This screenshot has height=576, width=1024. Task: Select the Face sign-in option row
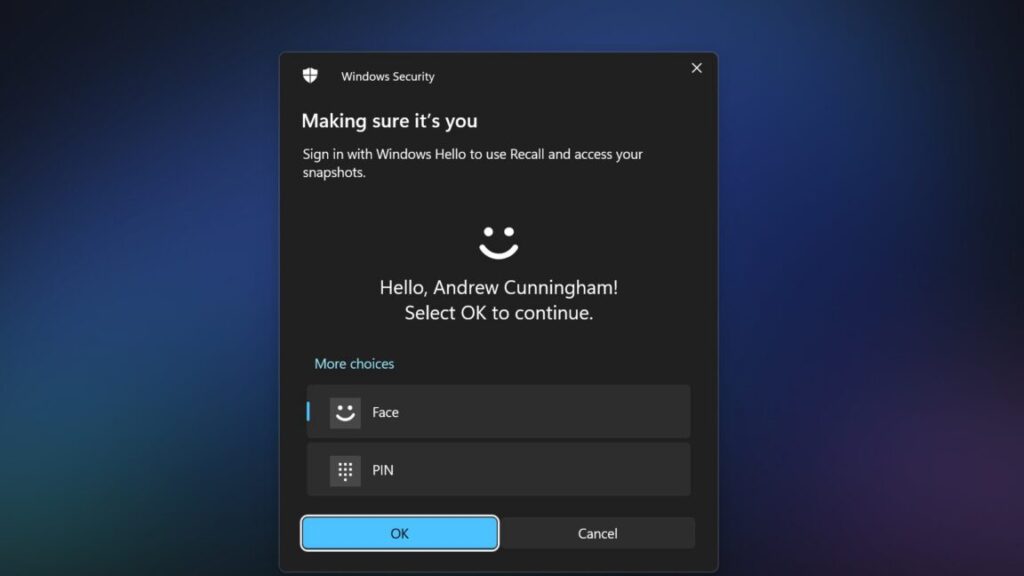(520, 412)
